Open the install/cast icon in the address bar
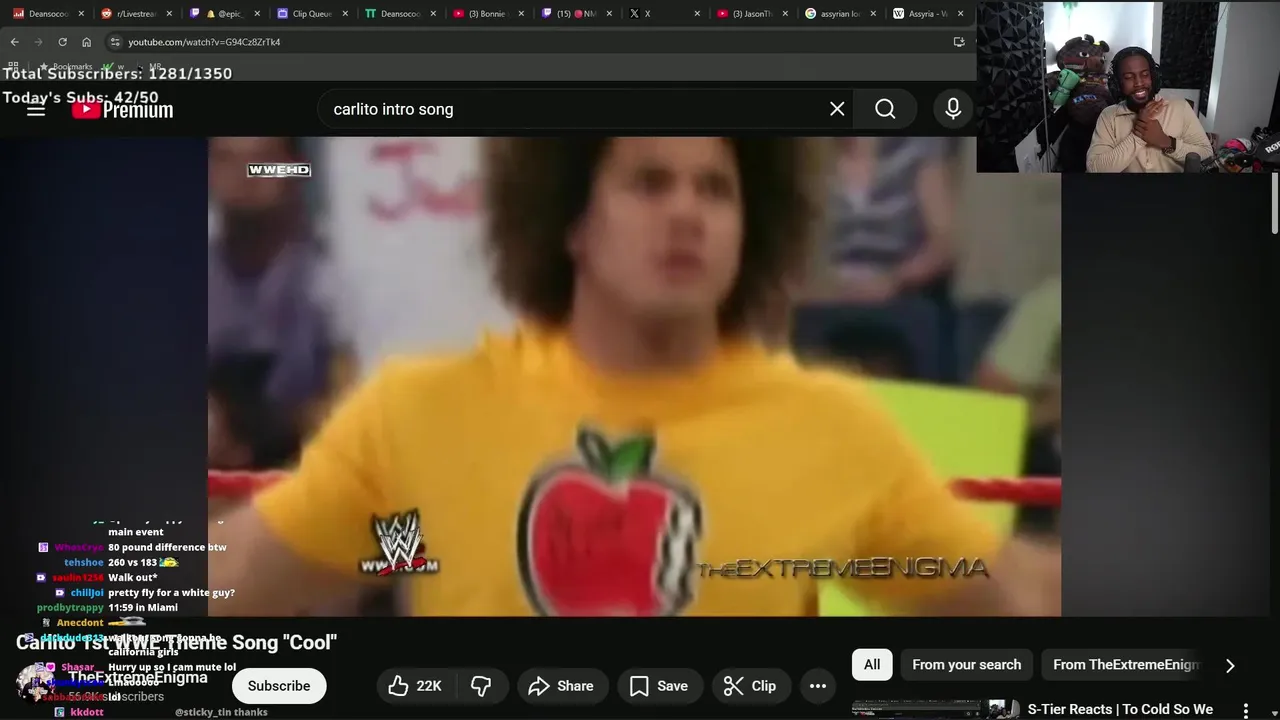The image size is (1280, 720). [959, 42]
